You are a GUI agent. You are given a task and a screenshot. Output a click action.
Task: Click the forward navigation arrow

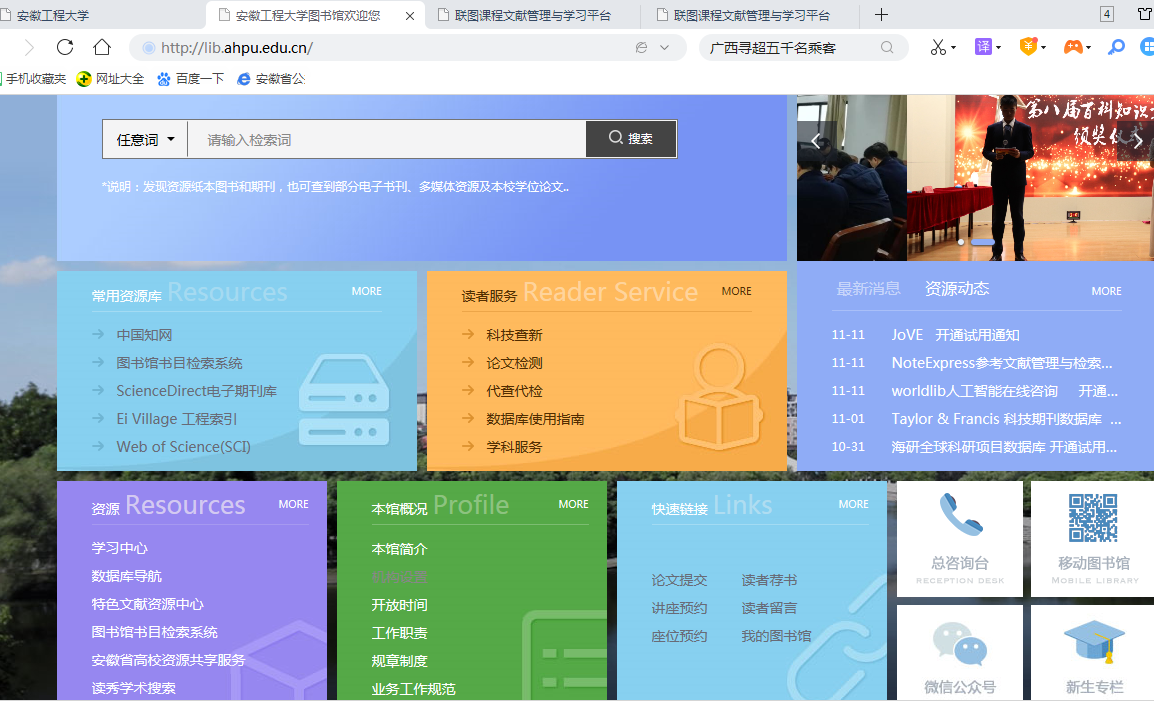coord(29,48)
